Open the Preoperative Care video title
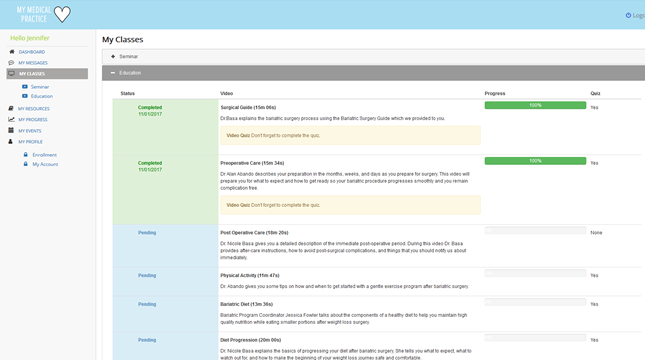 pyautogui.click(x=252, y=163)
